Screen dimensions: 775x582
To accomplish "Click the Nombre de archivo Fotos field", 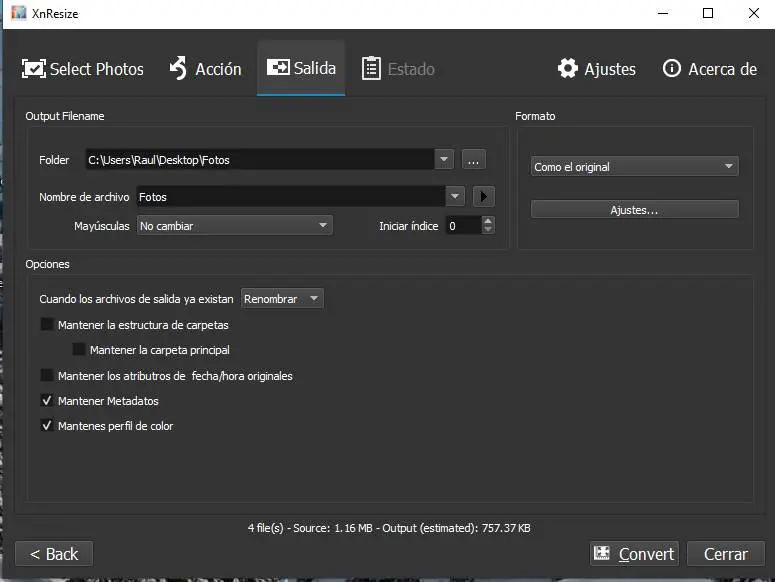I will coord(291,197).
